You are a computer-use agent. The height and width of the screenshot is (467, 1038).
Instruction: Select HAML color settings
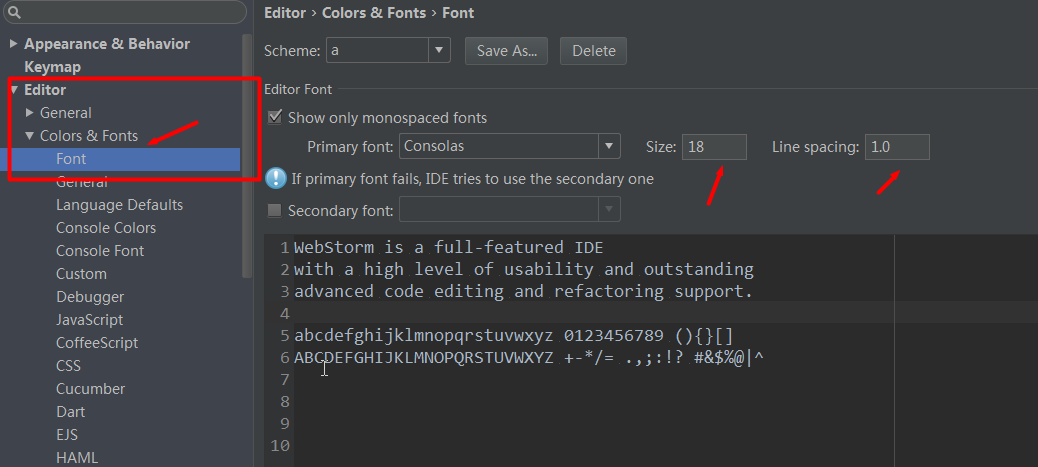point(77,458)
